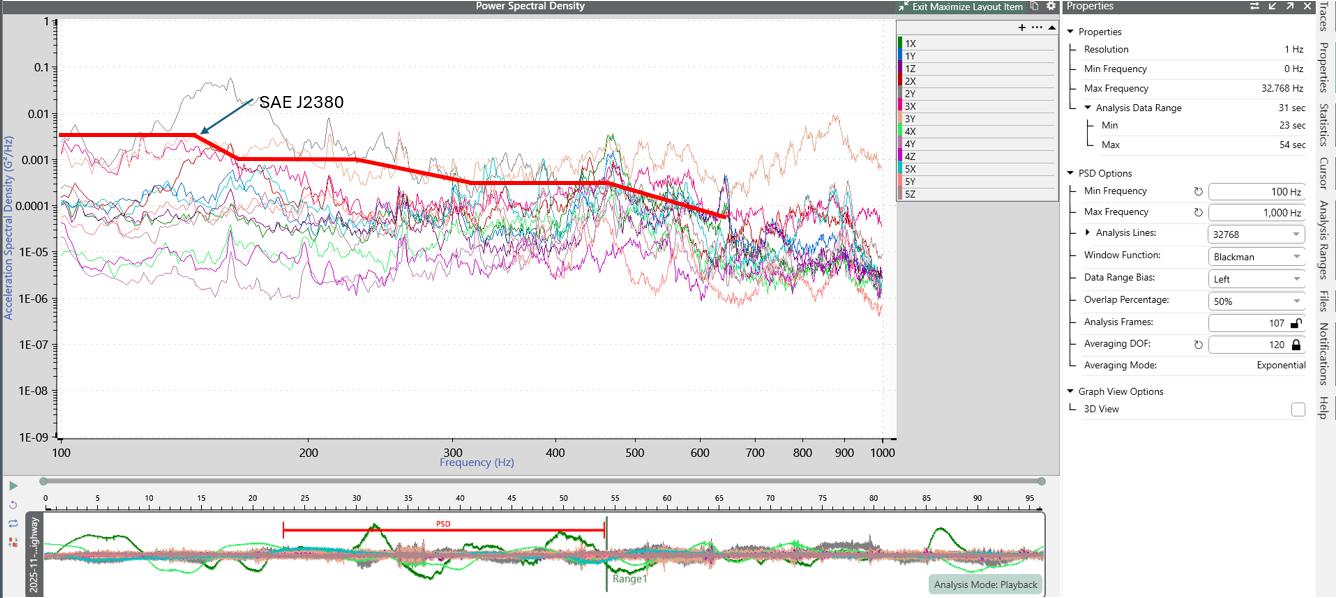
Task: Click the loop playback icon
Action: point(13,523)
